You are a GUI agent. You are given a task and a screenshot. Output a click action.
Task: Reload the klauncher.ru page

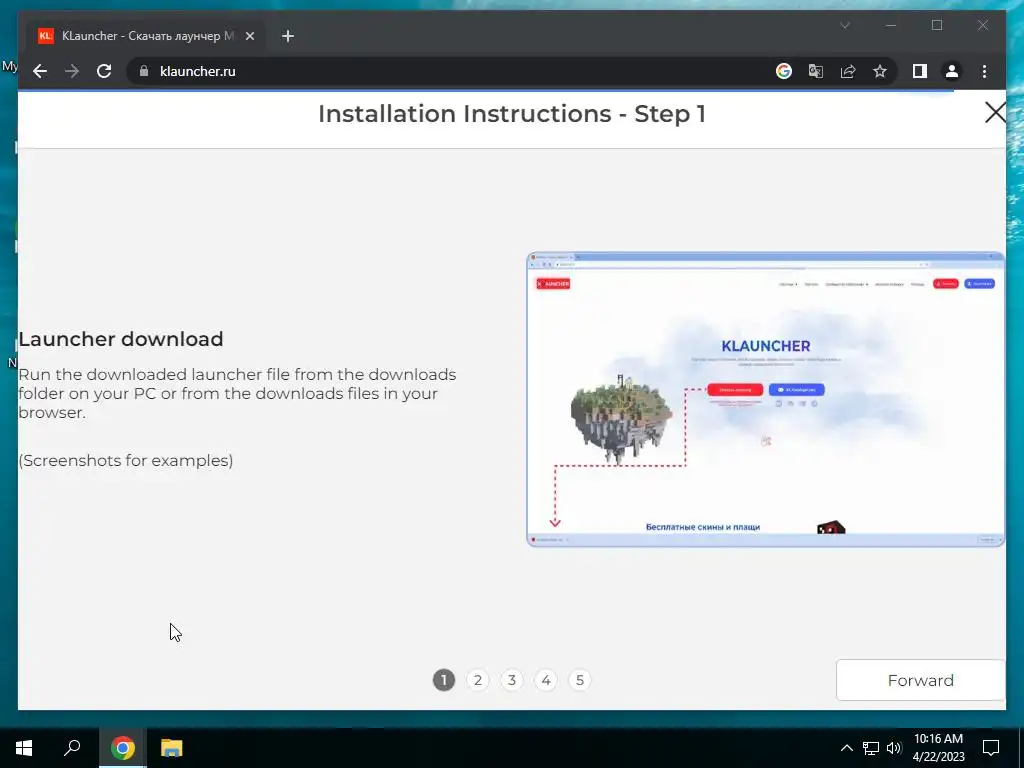click(x=104, y=71)
